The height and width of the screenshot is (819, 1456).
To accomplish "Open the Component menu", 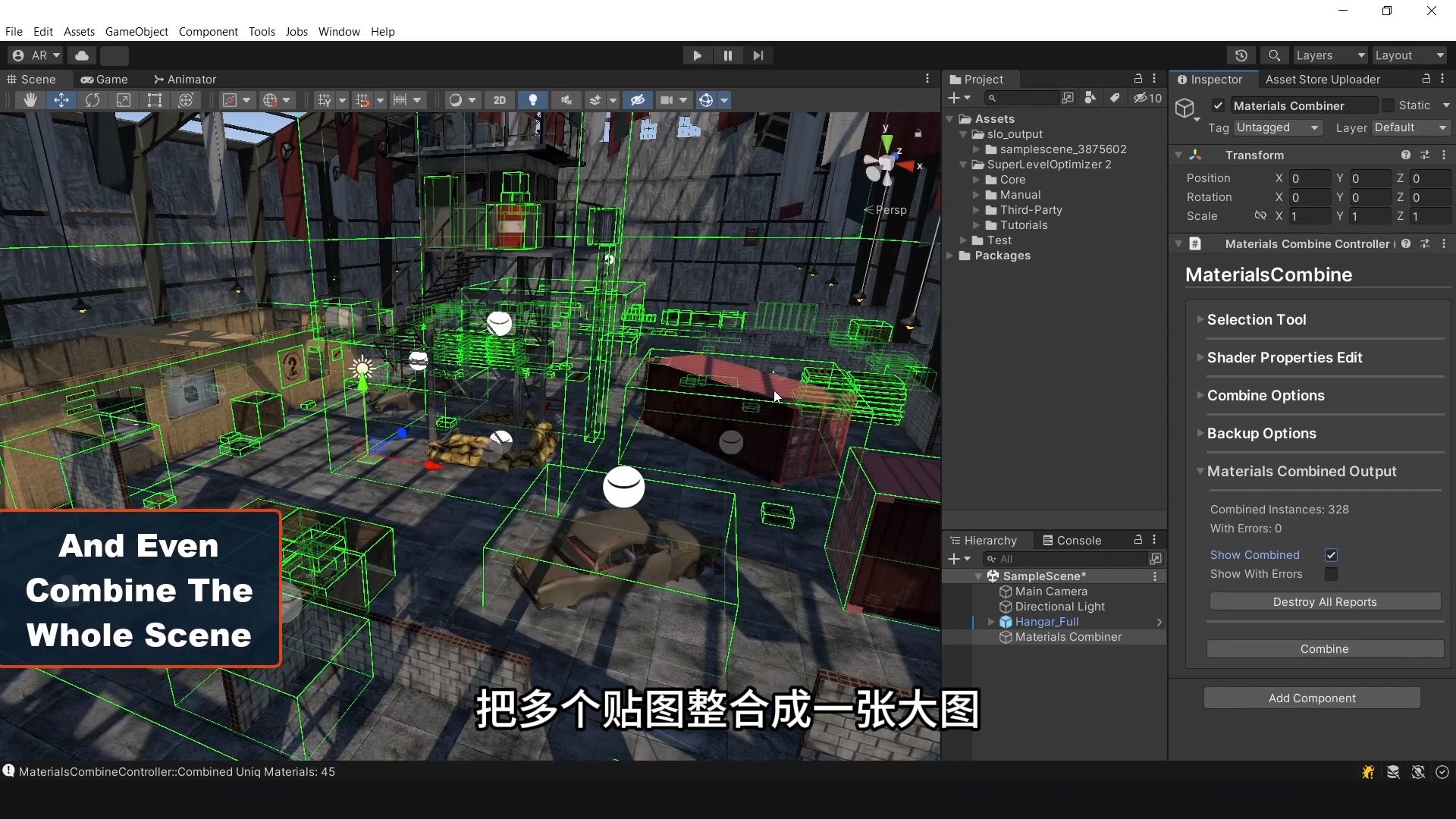I will 208,31.
